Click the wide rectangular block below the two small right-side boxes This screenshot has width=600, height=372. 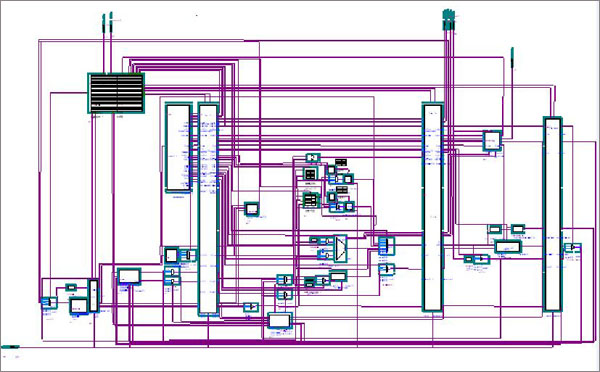(508, 246)
